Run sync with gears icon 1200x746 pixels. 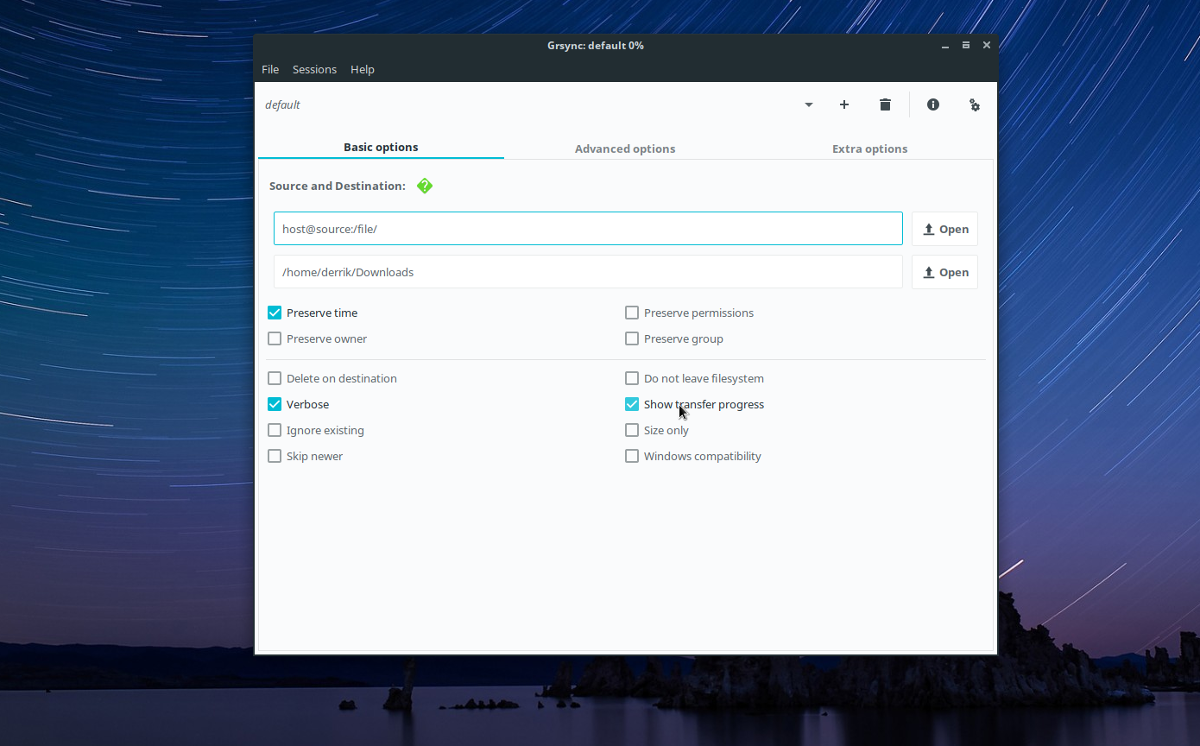[974, 105]
